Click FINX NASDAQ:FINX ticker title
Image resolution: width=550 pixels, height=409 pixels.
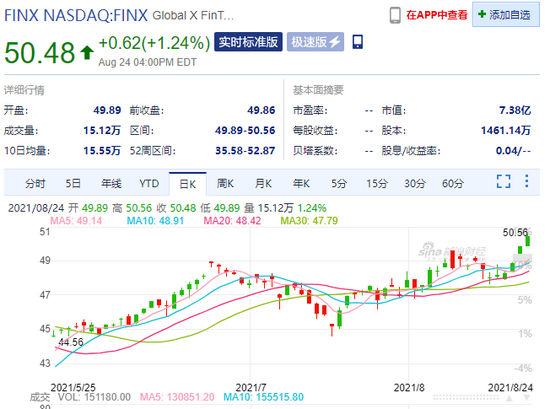coord(76,15)
